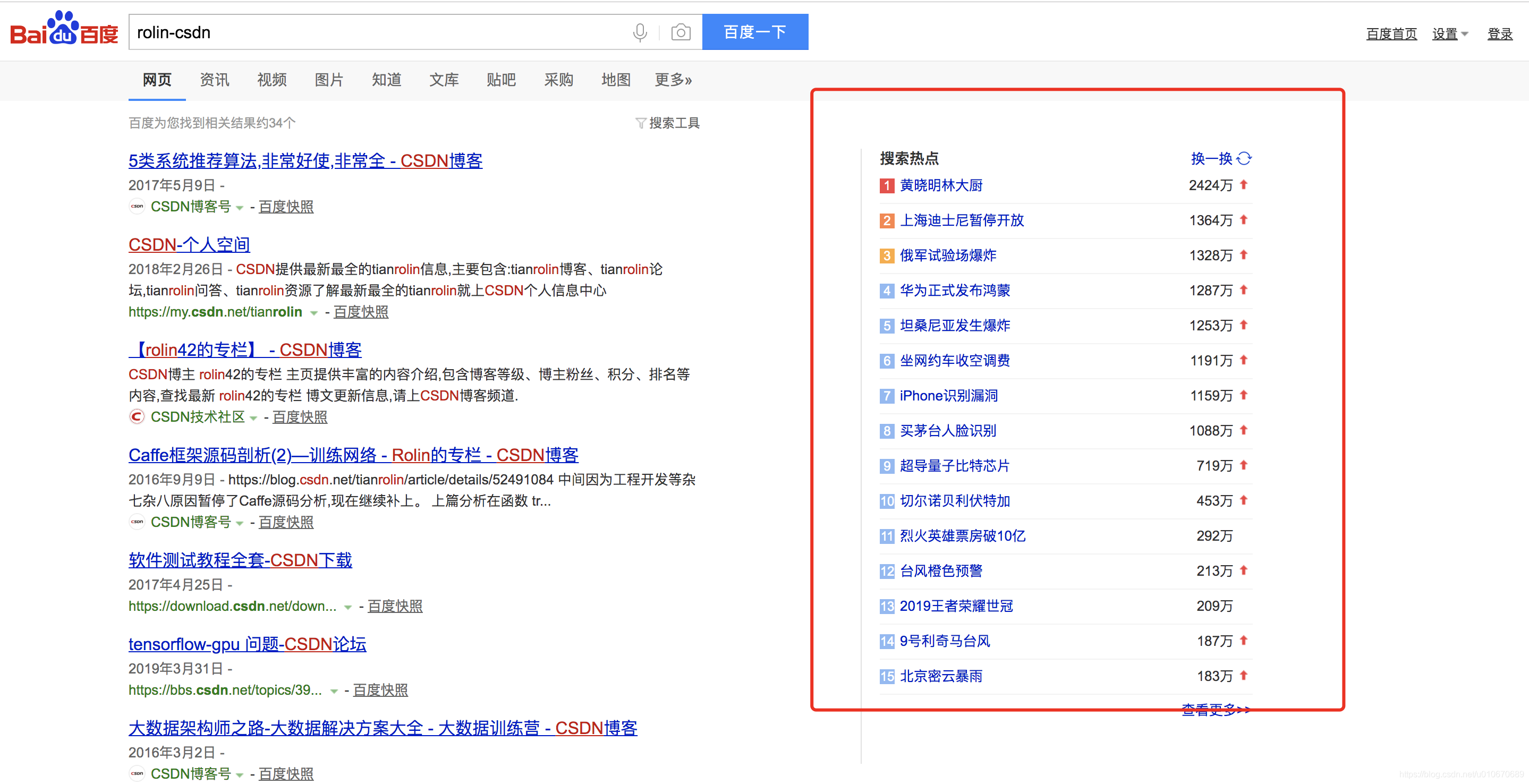Viewport: 1529px width, 784px height.
Task: Click the refresh icon beside 换一换
Action: point(1244,158)
